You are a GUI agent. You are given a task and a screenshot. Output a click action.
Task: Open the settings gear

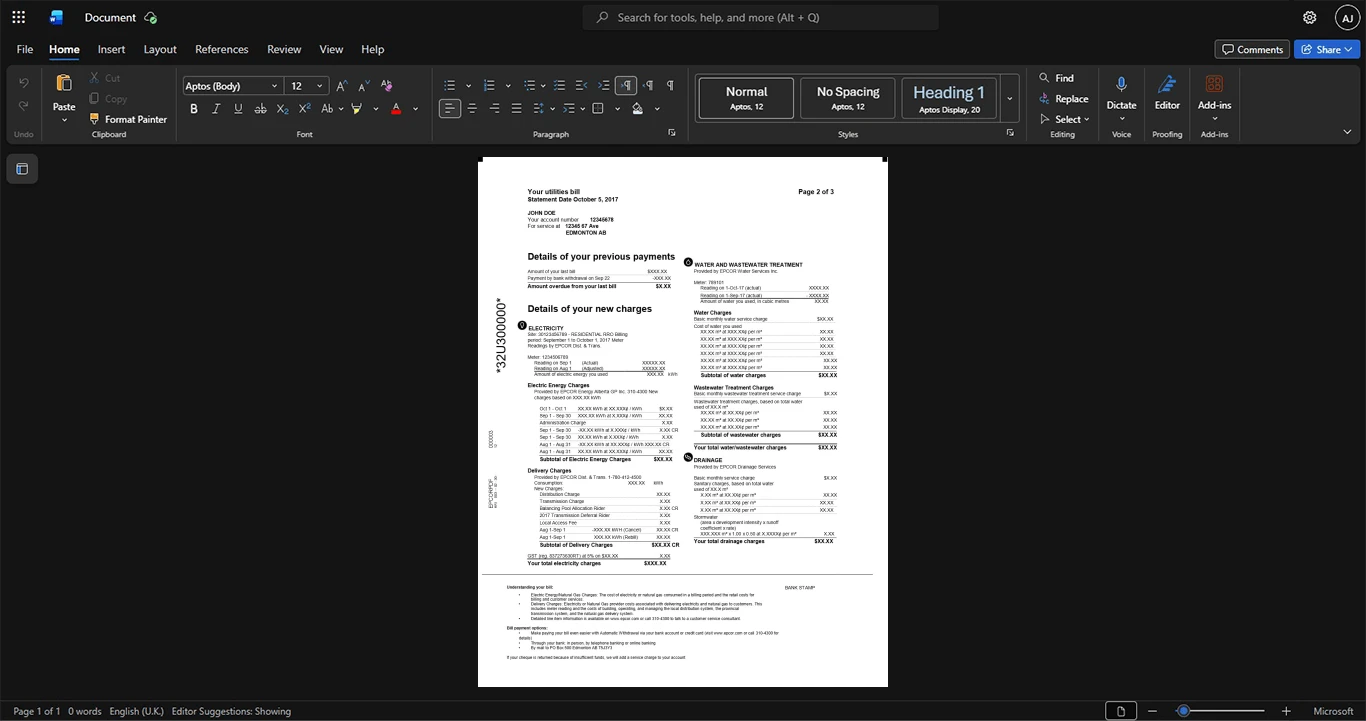(x=1309, y=17)
